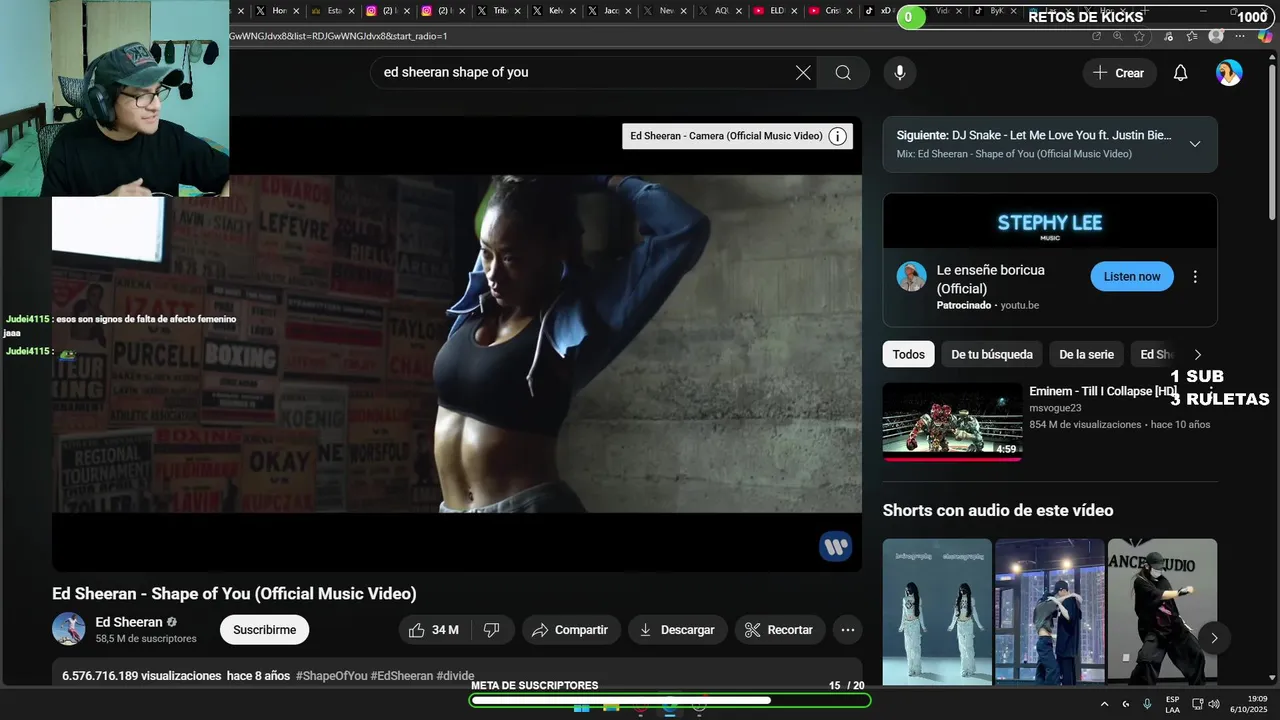Select the partially visible Ed Sh chip
Viewport: 1280px width, 720px height.
tap(1156, 354)
